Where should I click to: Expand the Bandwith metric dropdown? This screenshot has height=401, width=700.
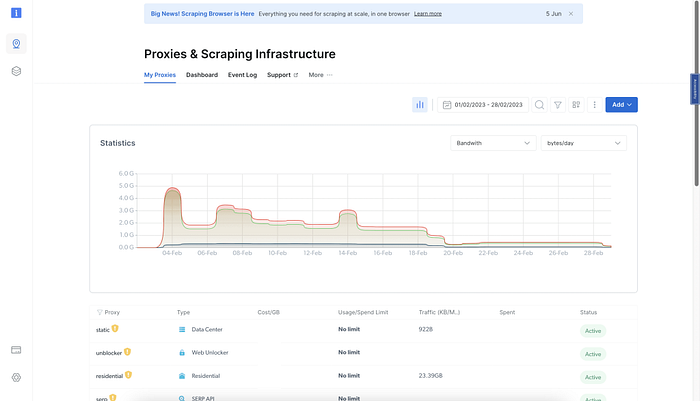(493, 143)
